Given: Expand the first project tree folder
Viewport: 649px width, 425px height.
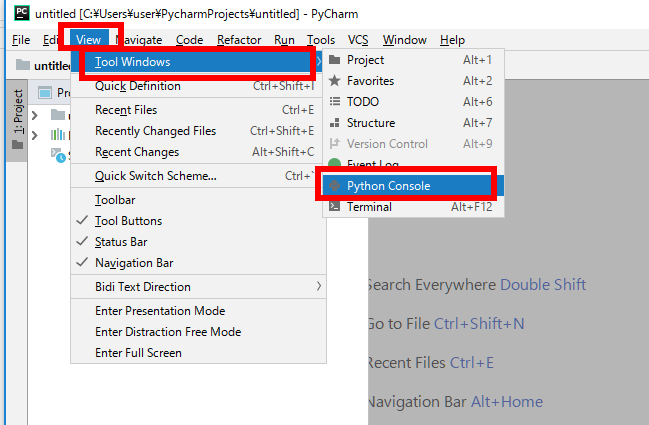Looking at the screenshot, I should (35, 115).
